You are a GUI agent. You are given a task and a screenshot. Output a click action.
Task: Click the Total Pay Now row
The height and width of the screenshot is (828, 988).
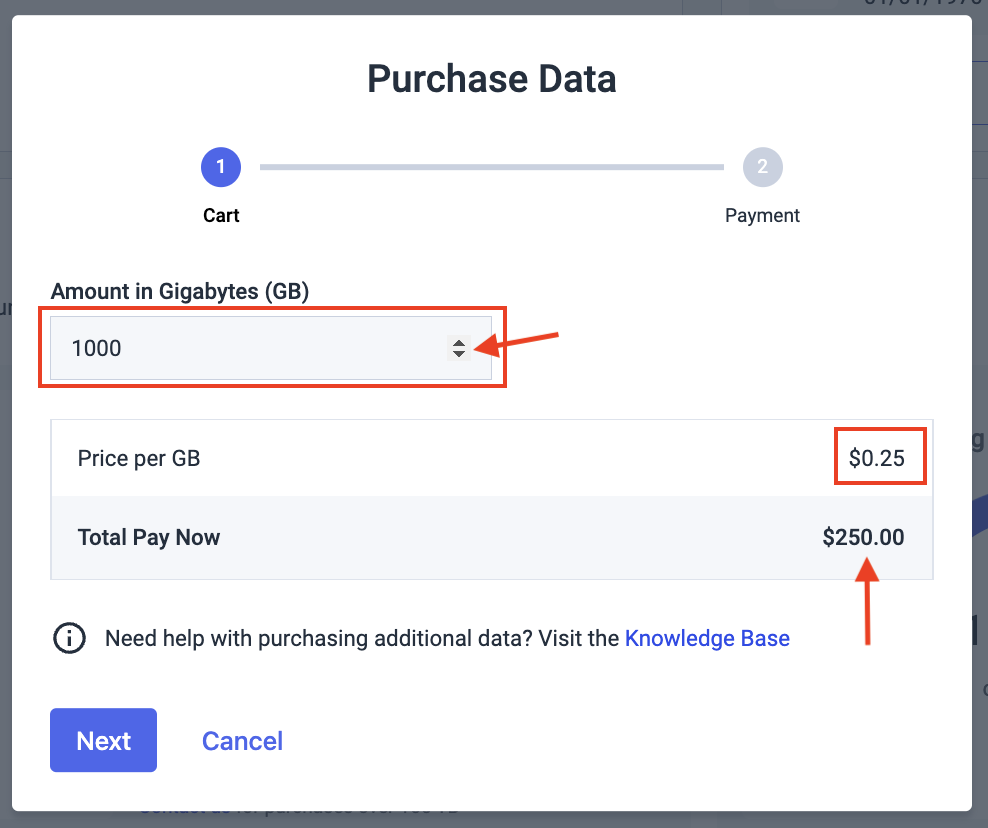click(x=491, y=537)
